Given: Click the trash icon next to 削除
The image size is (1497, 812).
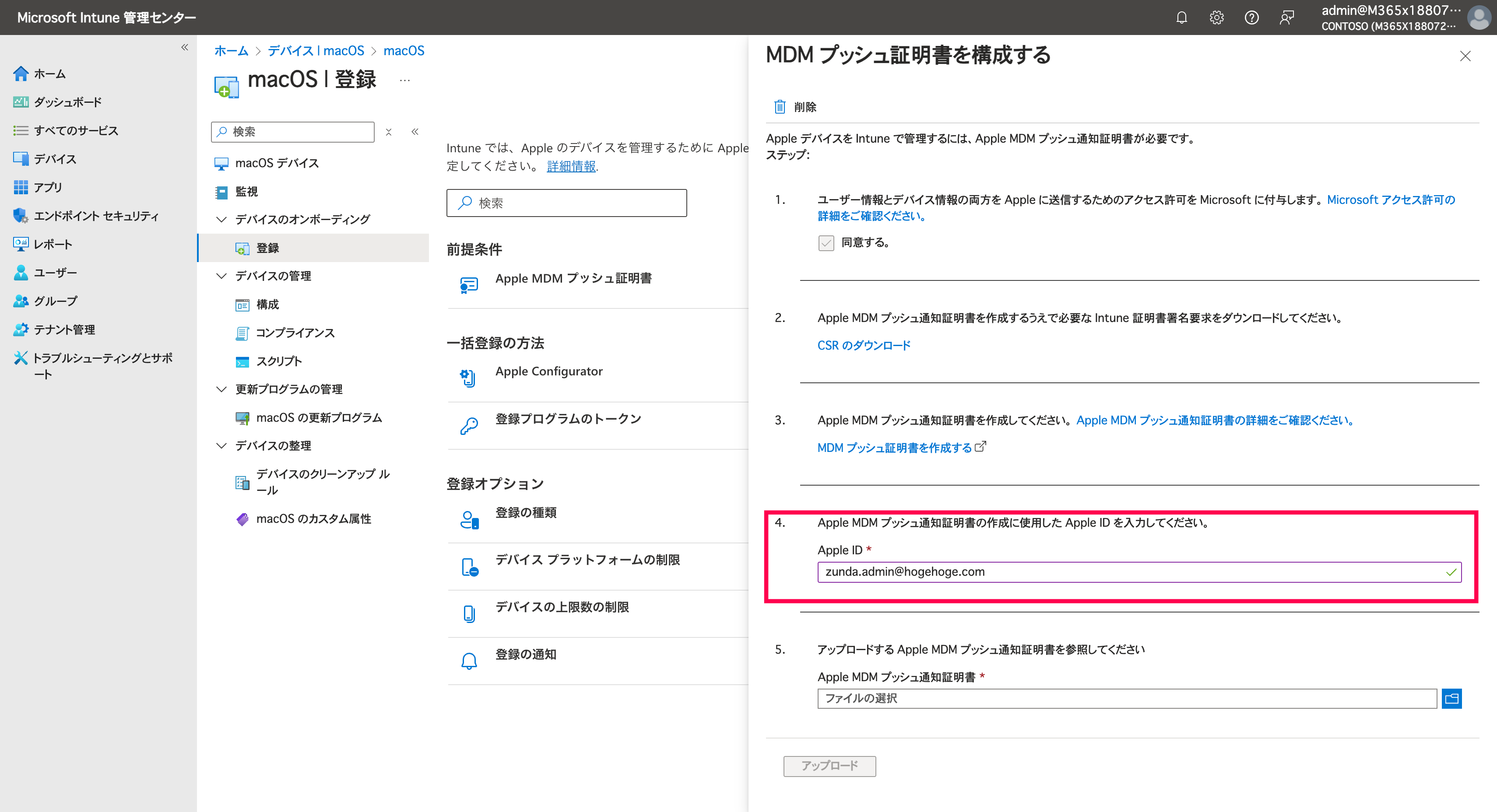Looking at the screenshot, I should pos(780,107).
